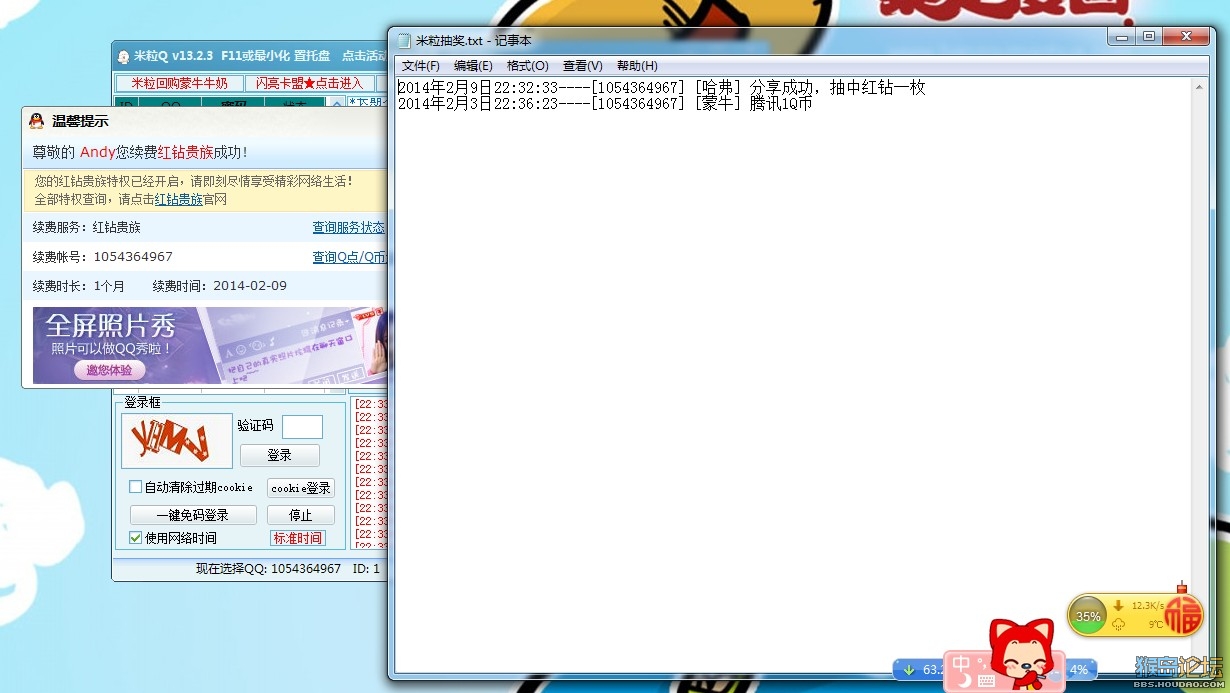The height and width of the screenshot is (693, 1230).
Task: Click the 35% memory ball on the desktop widget
Action: coord(1088,616)
